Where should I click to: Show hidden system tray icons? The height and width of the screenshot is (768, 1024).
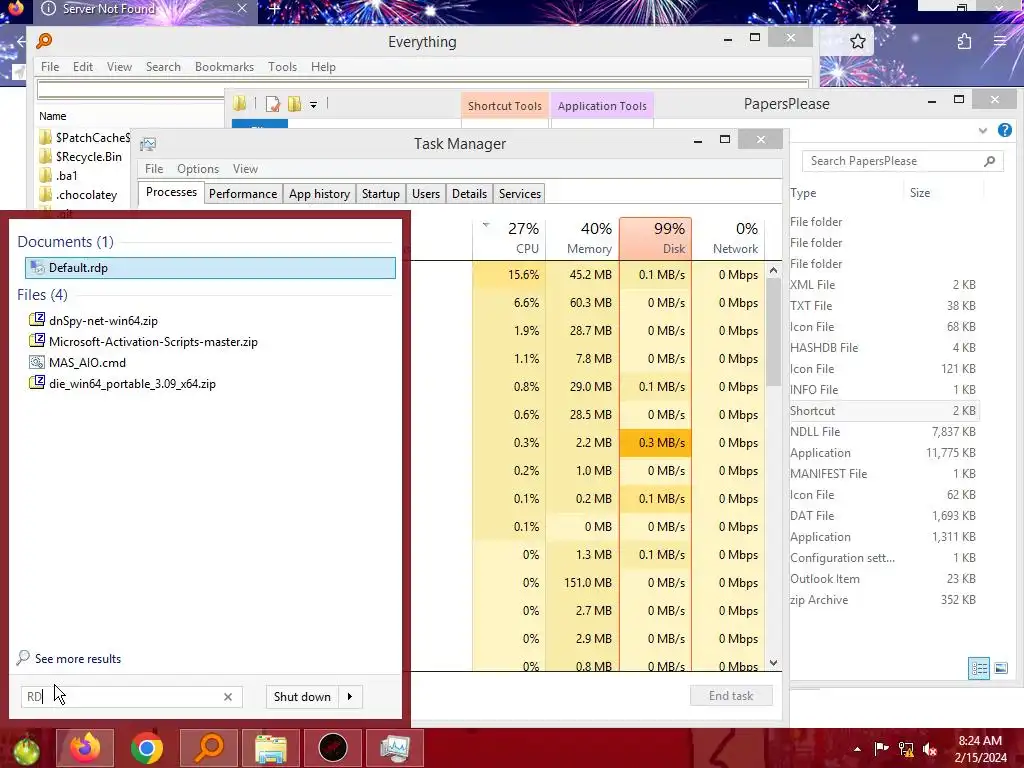tap(857, 749)
